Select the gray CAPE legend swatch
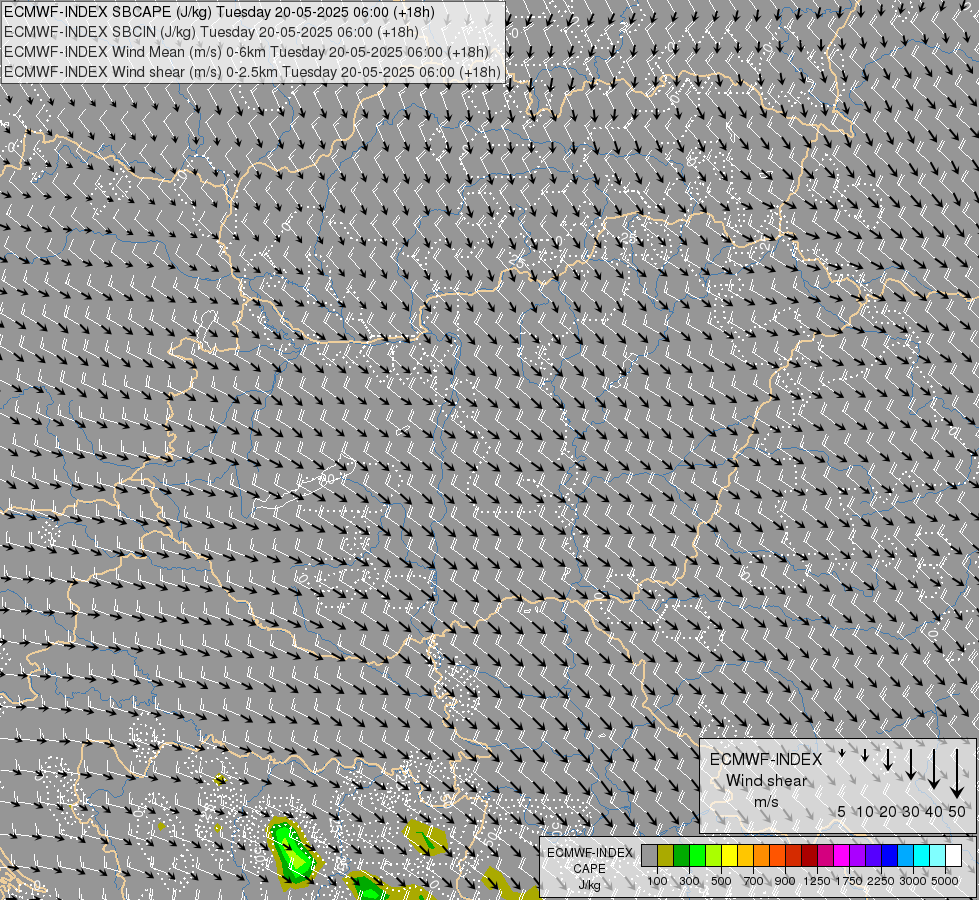 click(649, 855)
